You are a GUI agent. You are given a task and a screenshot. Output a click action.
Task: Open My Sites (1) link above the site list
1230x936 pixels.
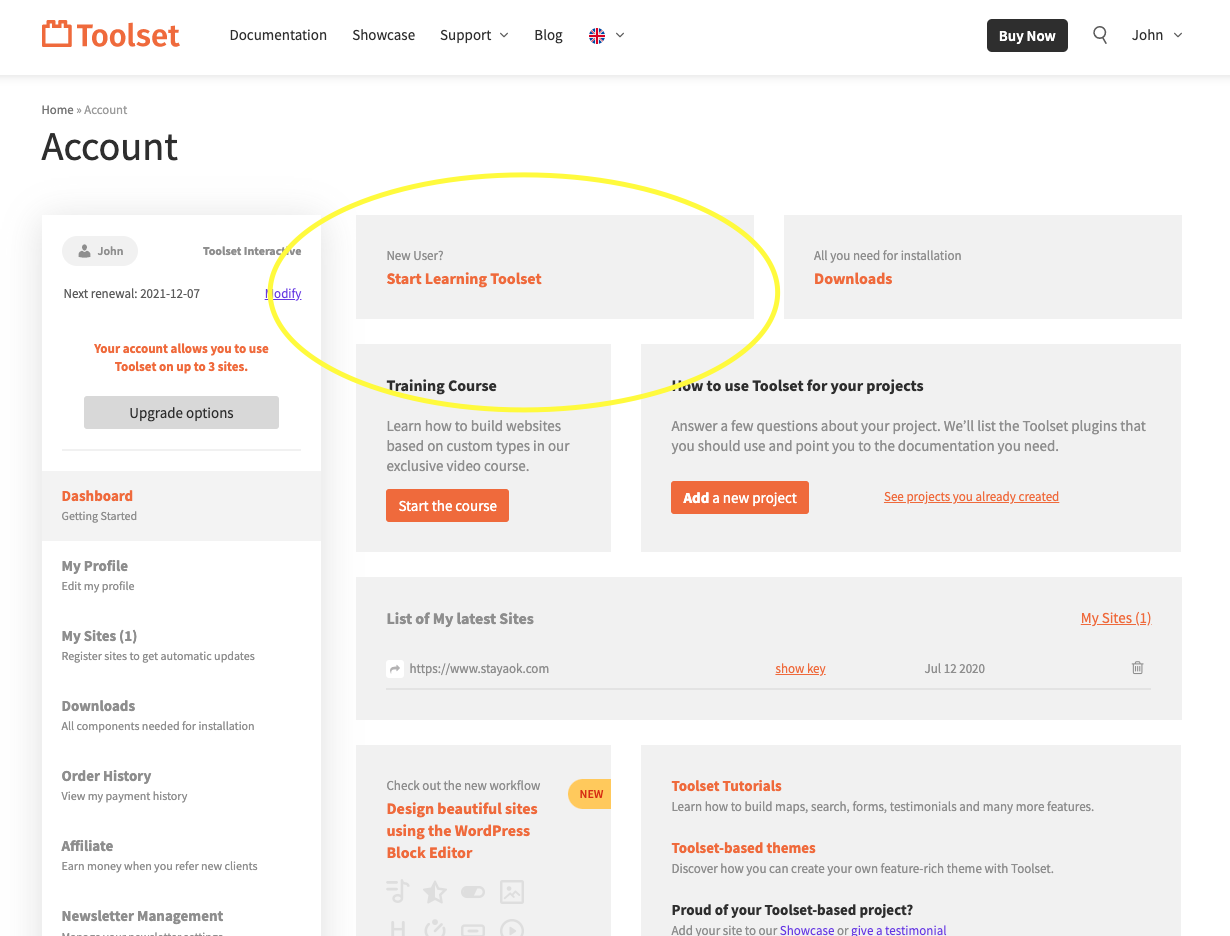click(x=1116, y=618)
